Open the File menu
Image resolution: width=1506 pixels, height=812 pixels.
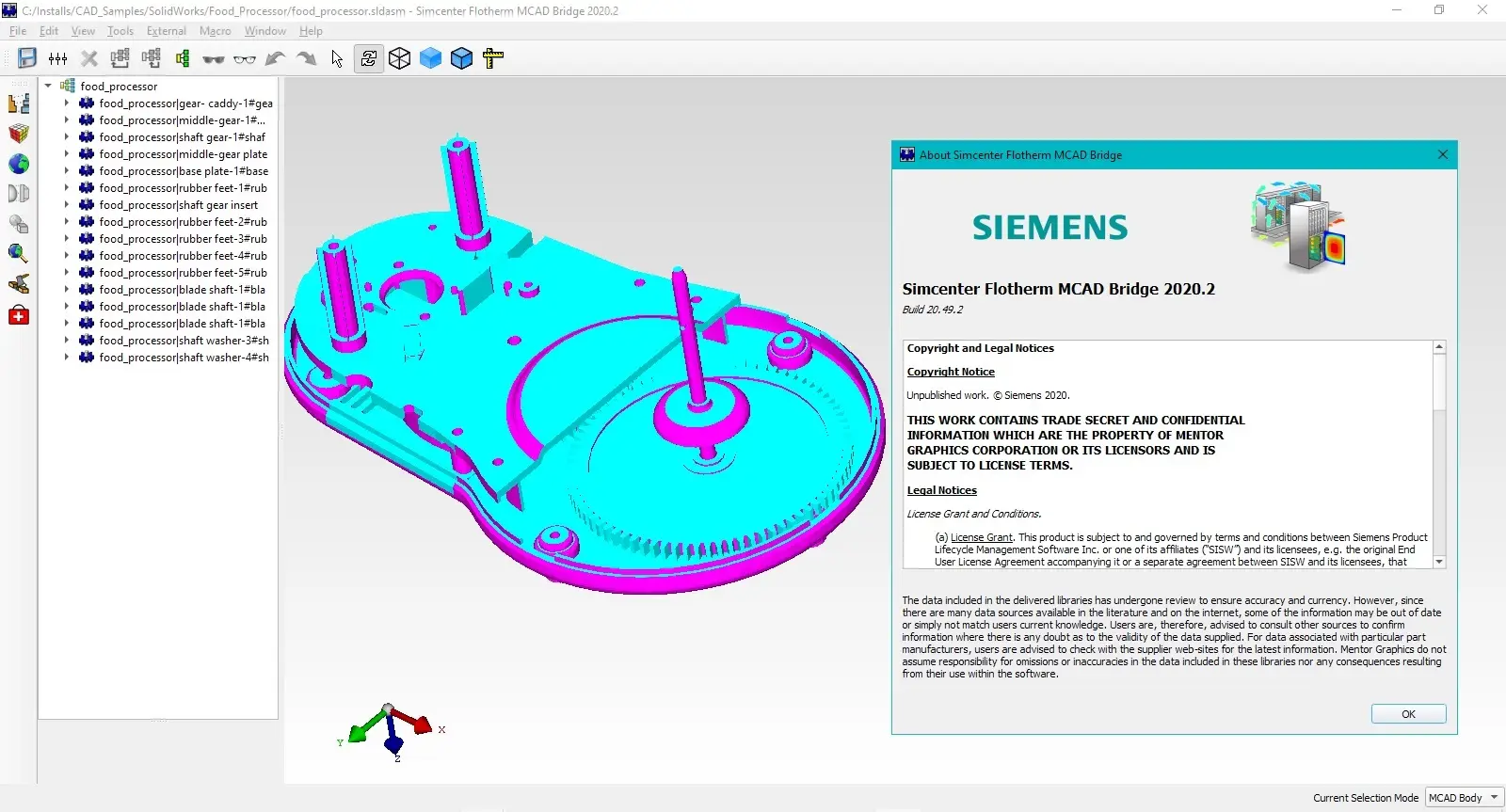[18, 31]
